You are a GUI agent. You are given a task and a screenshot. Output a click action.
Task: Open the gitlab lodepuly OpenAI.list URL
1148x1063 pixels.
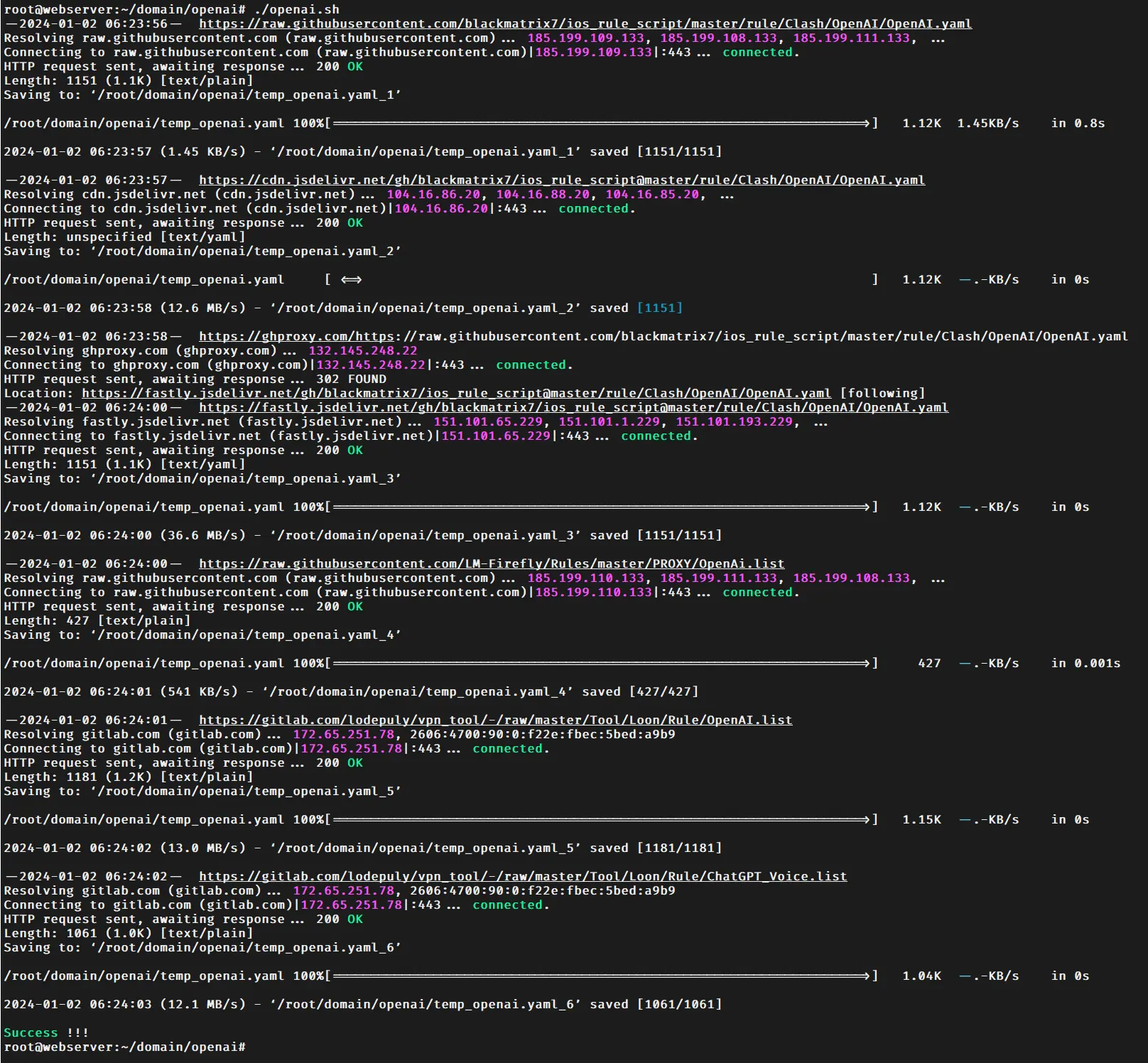(x=496, y=720)
